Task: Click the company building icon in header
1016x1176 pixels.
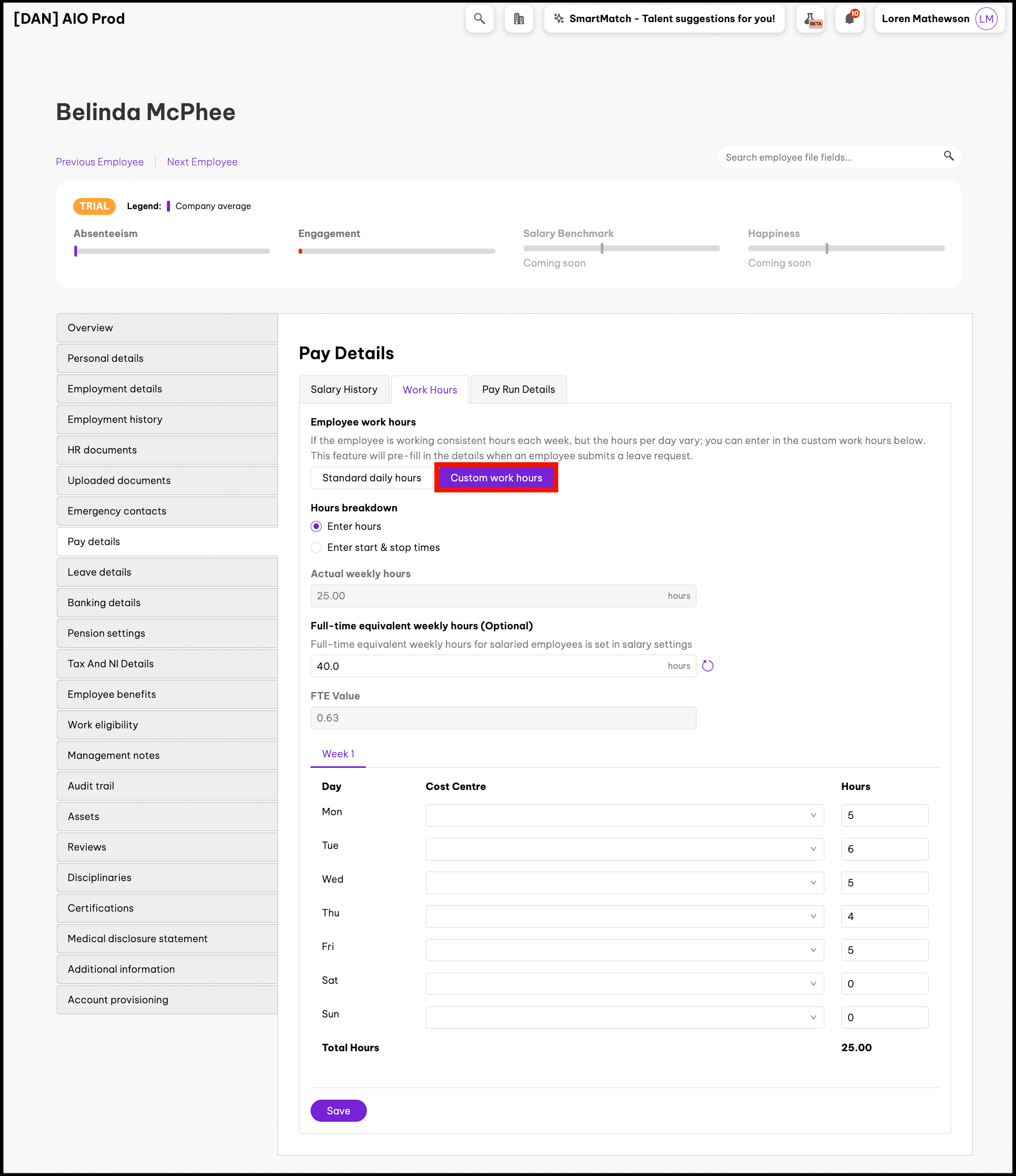Action: (x=519, y=19)
